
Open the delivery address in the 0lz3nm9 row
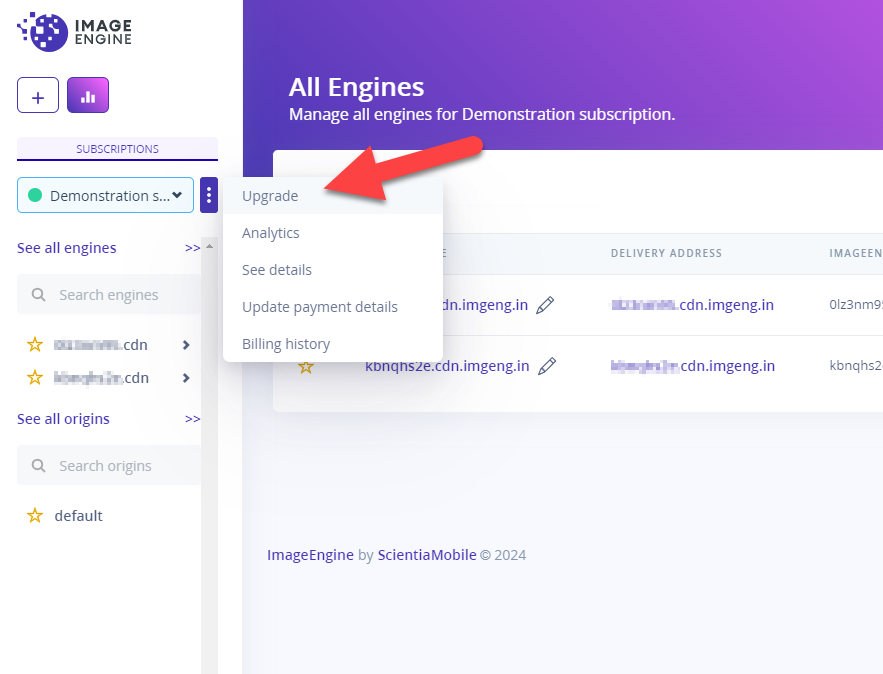point(693,305)
